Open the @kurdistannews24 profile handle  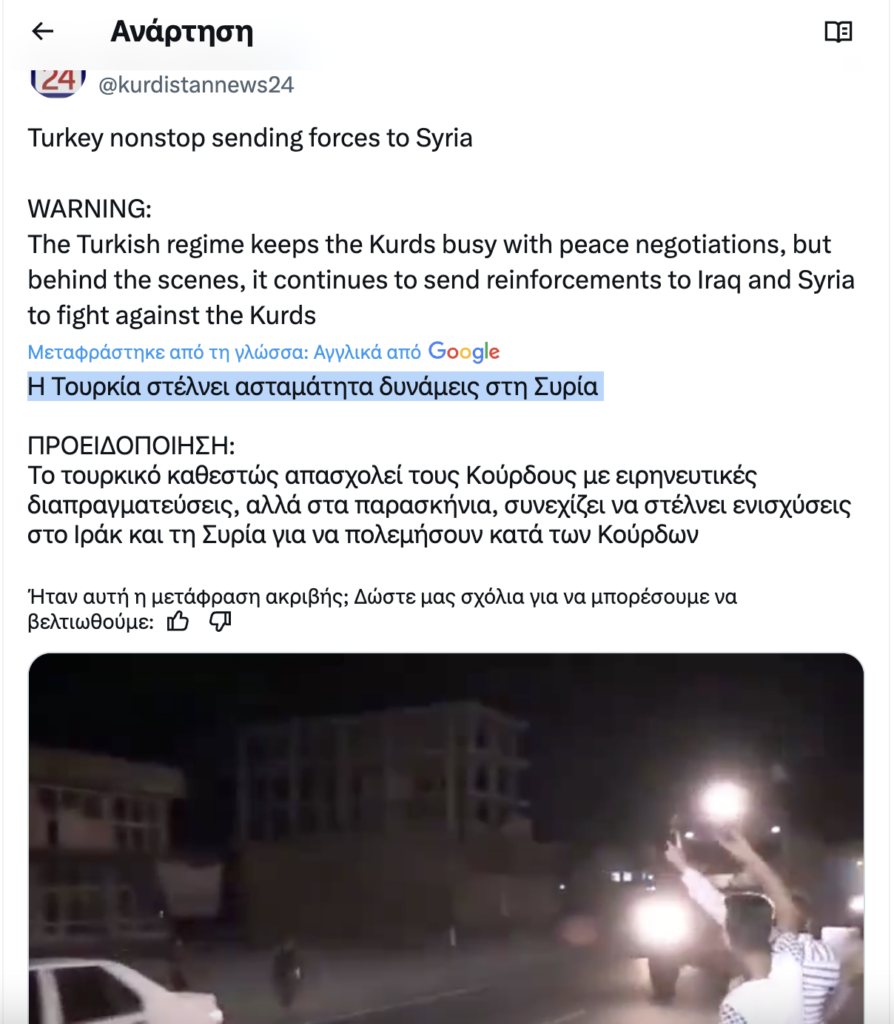tap(196, 85)
